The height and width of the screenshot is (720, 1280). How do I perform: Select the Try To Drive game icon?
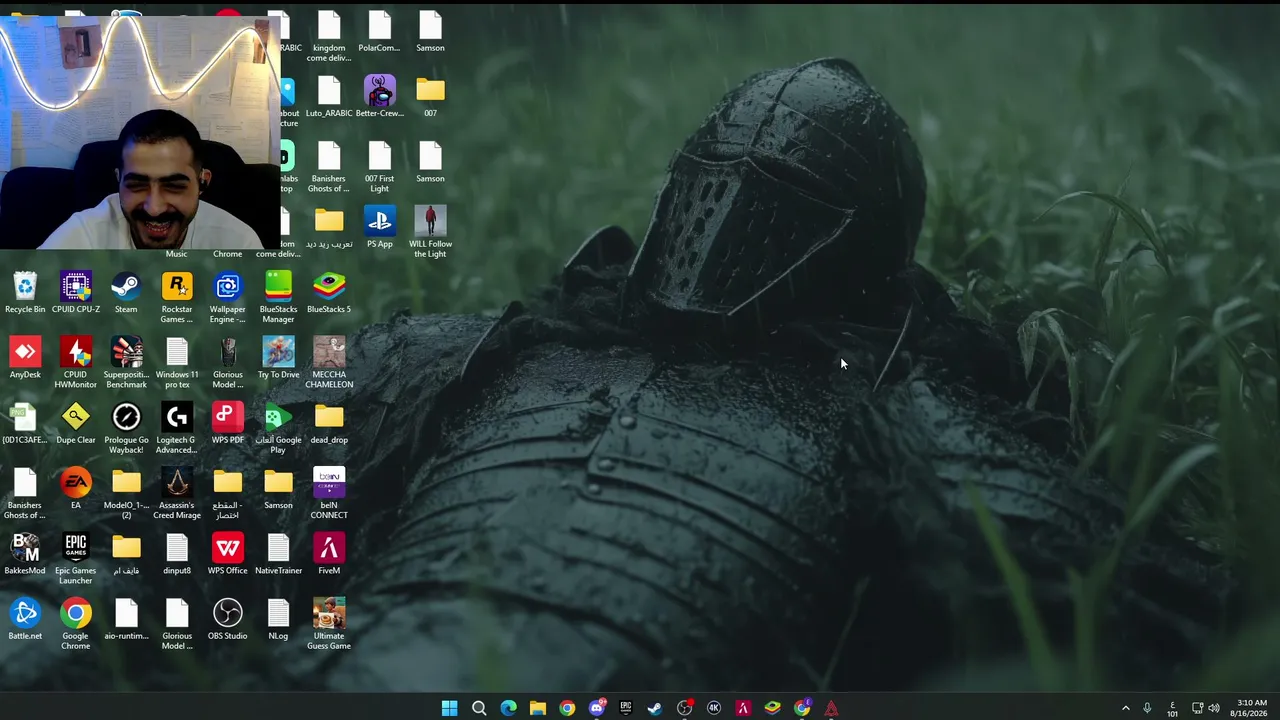(x=278, y=358)
